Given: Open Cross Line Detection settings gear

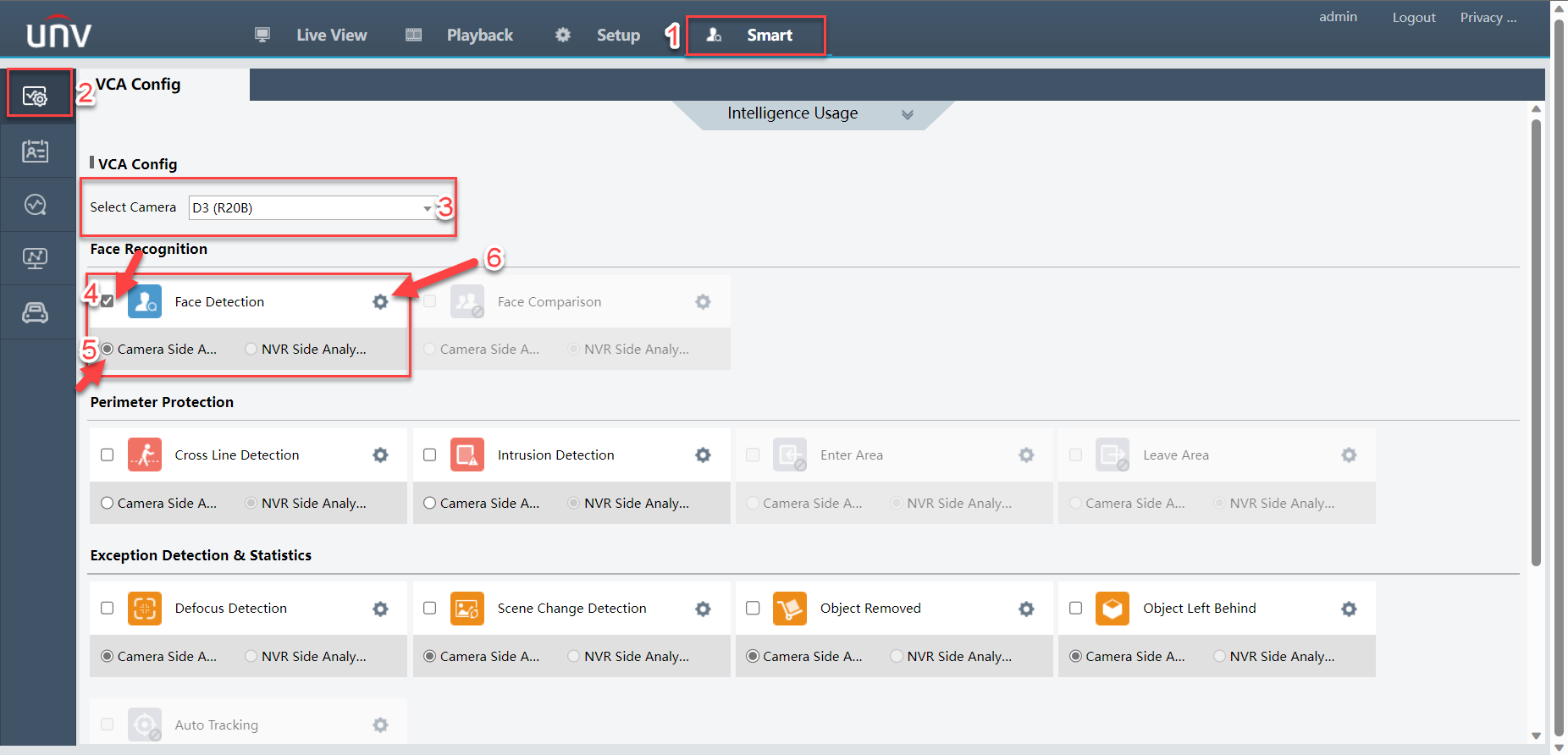Looking at the screenshot, I should pos(380,455).
